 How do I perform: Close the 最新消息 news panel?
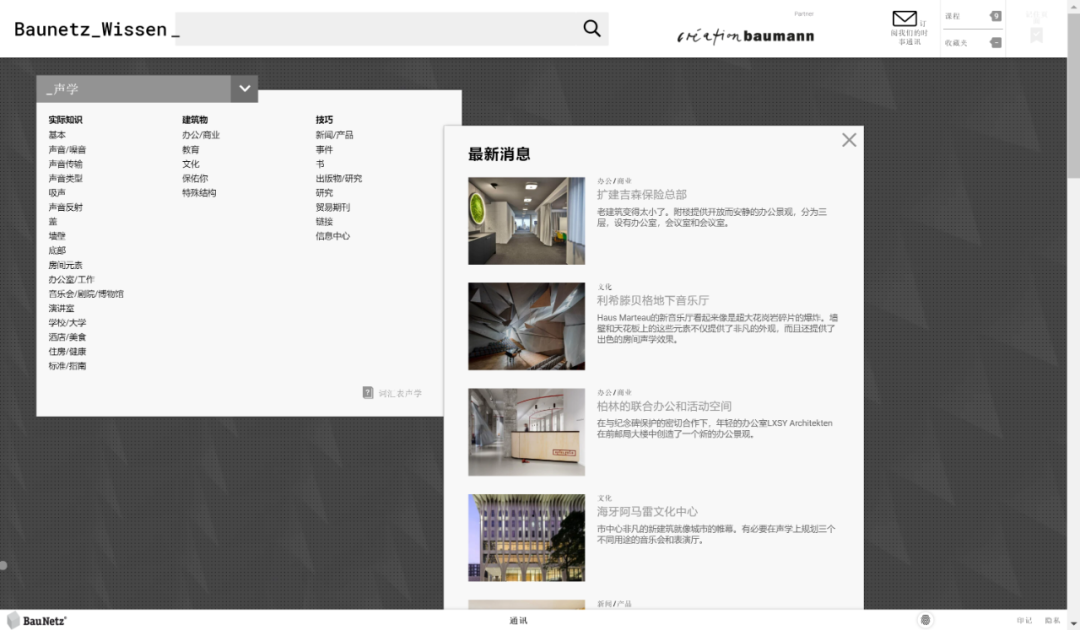pos(849,140)
